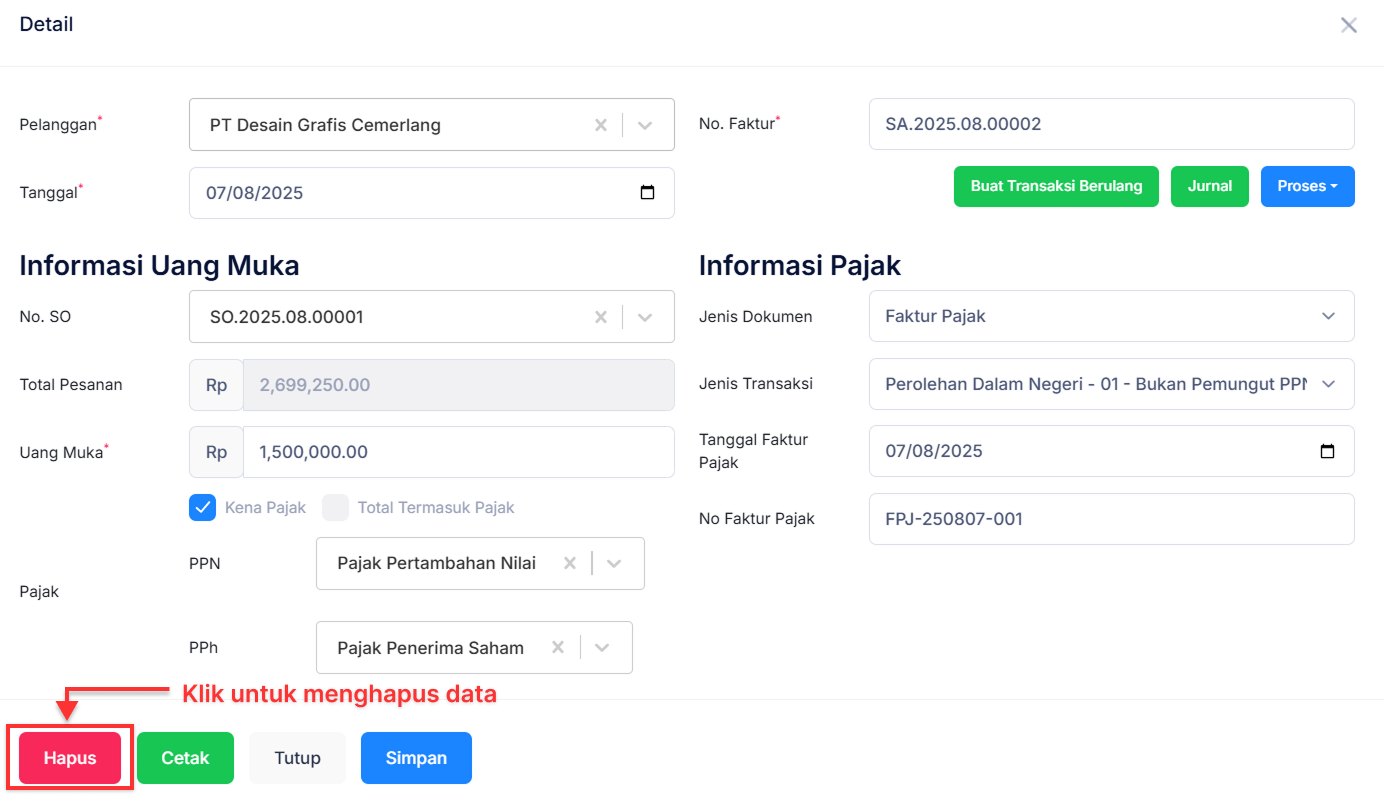Click Tutup to close
1384x795 pixels.
coord(297,757)
